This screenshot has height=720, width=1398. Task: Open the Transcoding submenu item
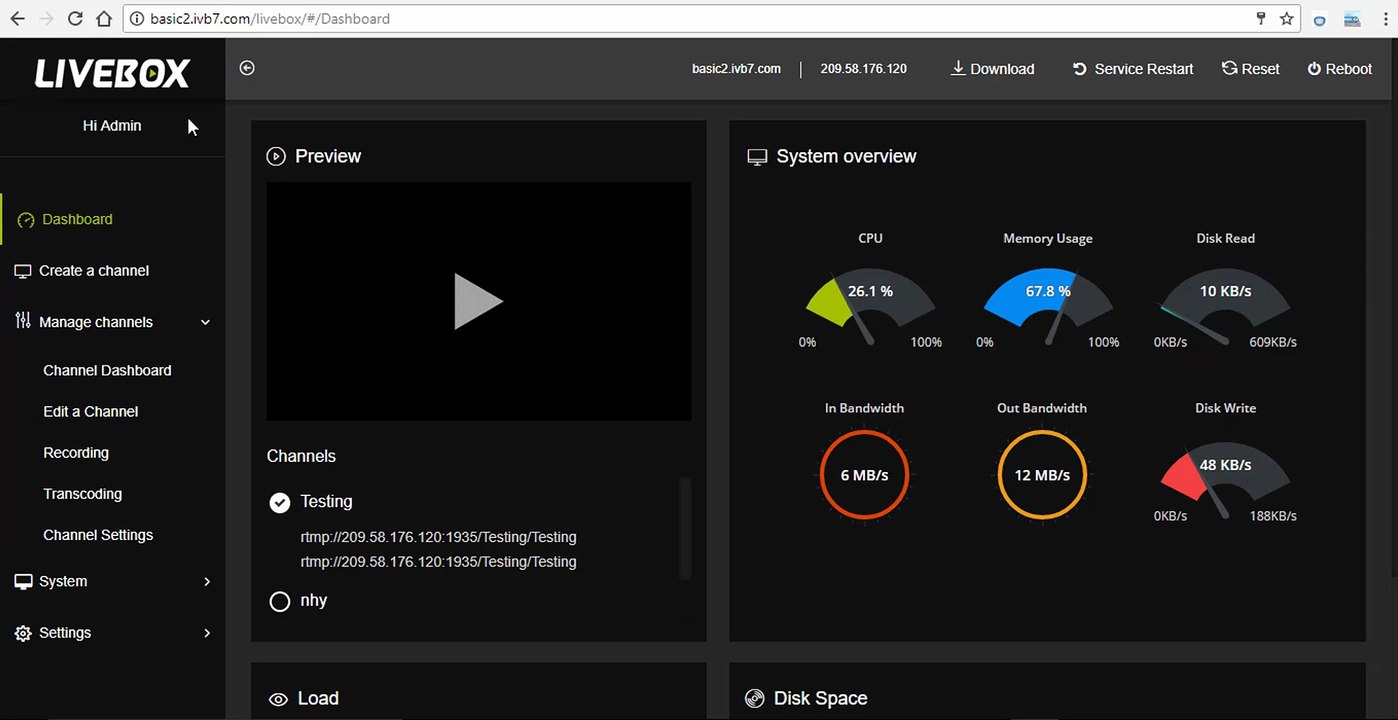[83, 494]
